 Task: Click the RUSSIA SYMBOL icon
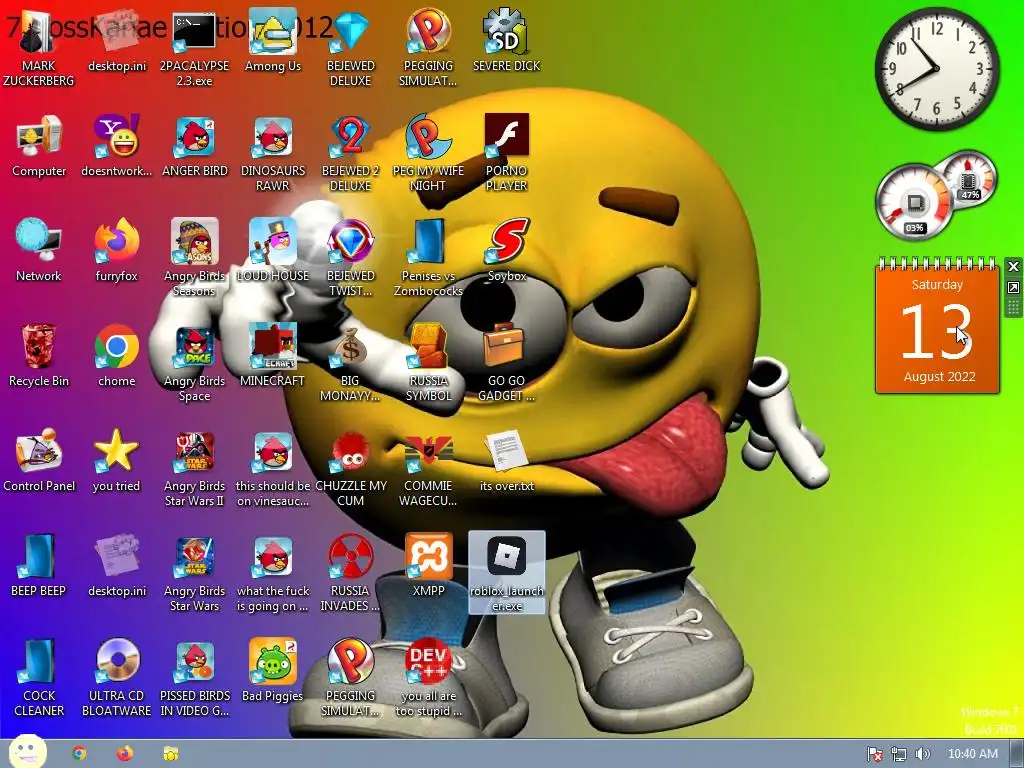pyautogui.click(x=428, y=363)
